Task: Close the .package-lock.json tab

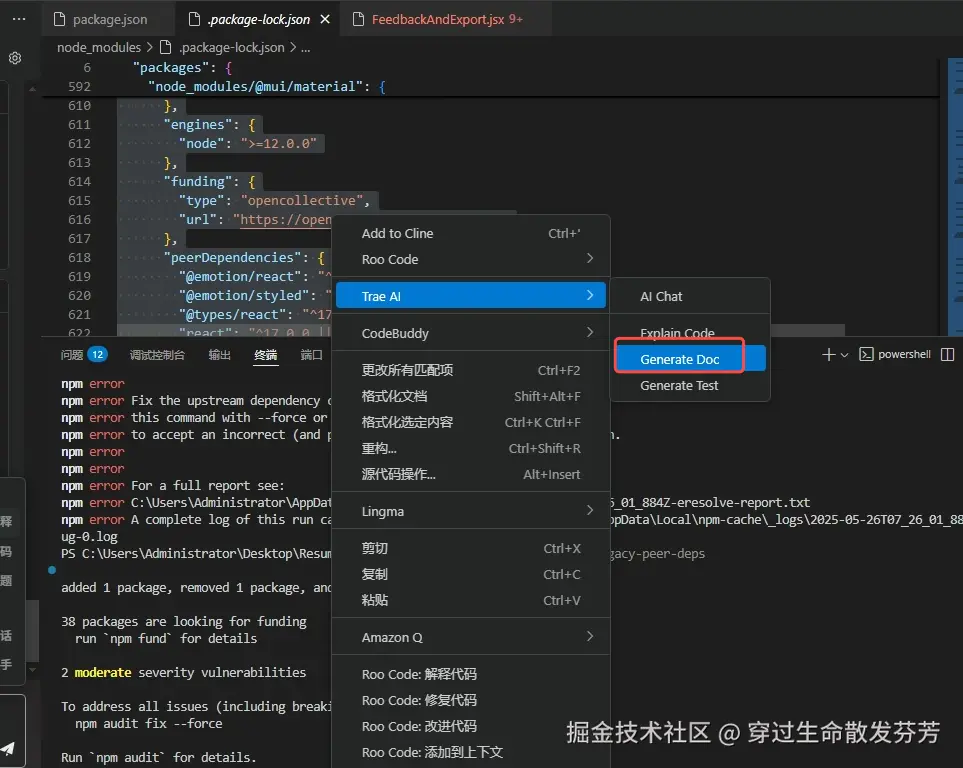Action: [325, 19]
